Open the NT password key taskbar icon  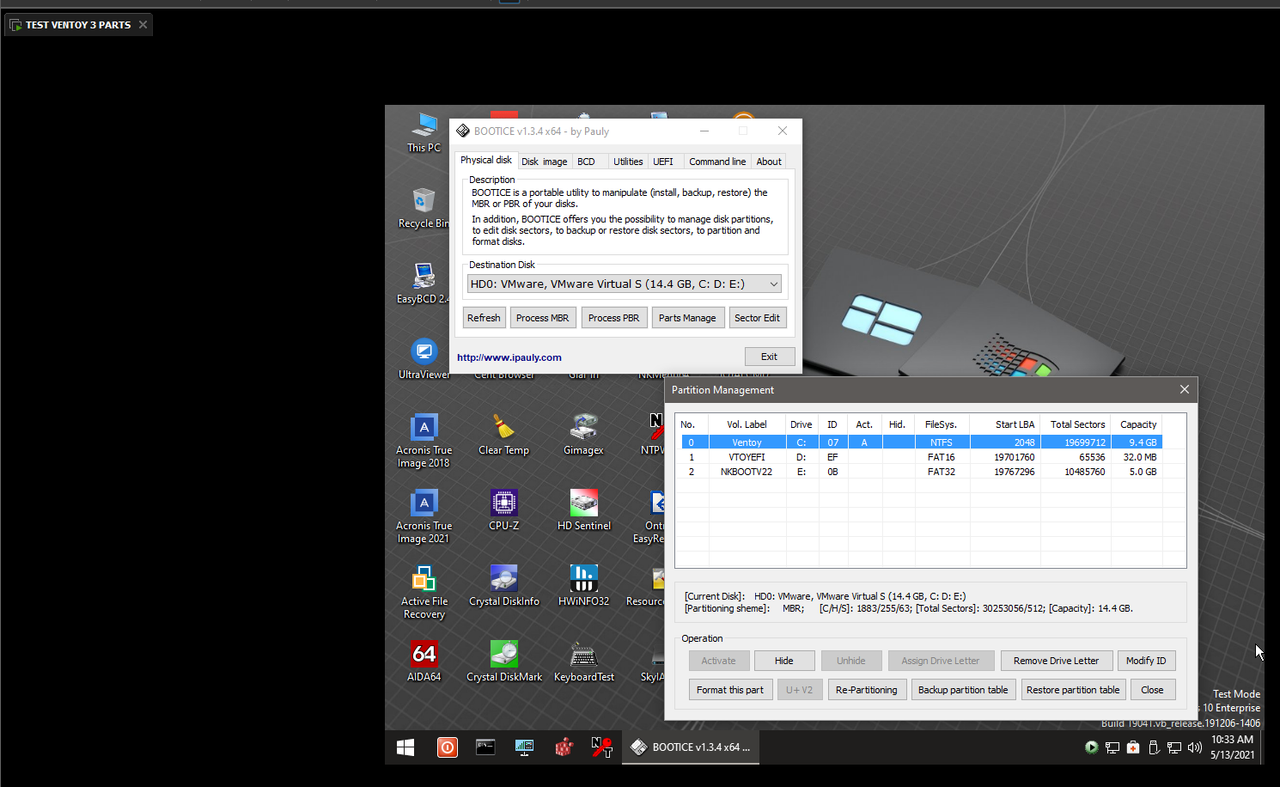[x=602, y=747]
